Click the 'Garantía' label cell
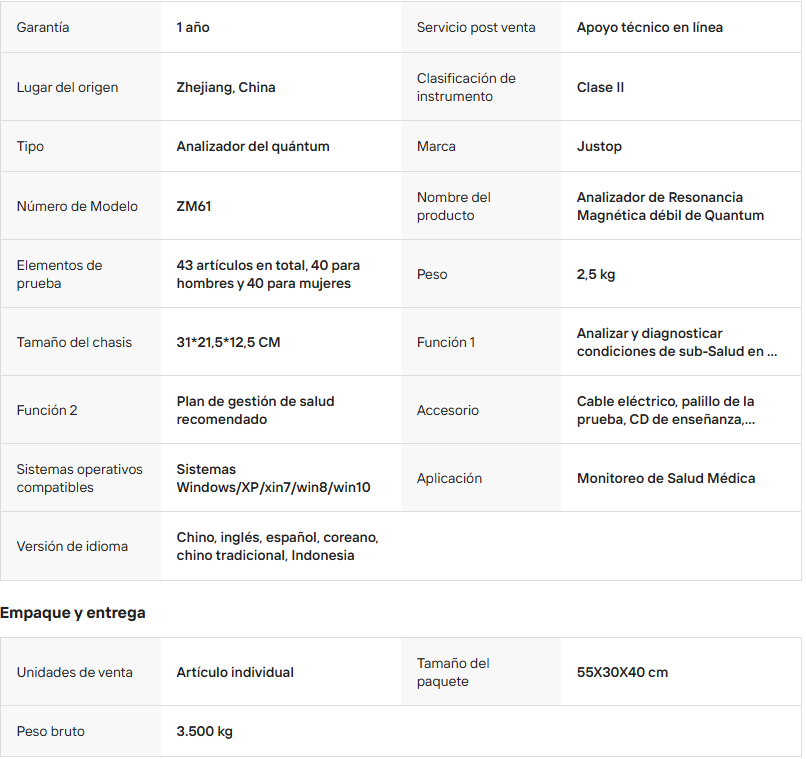The width and height of the screenshot is (806, 759). coord(43,28)
